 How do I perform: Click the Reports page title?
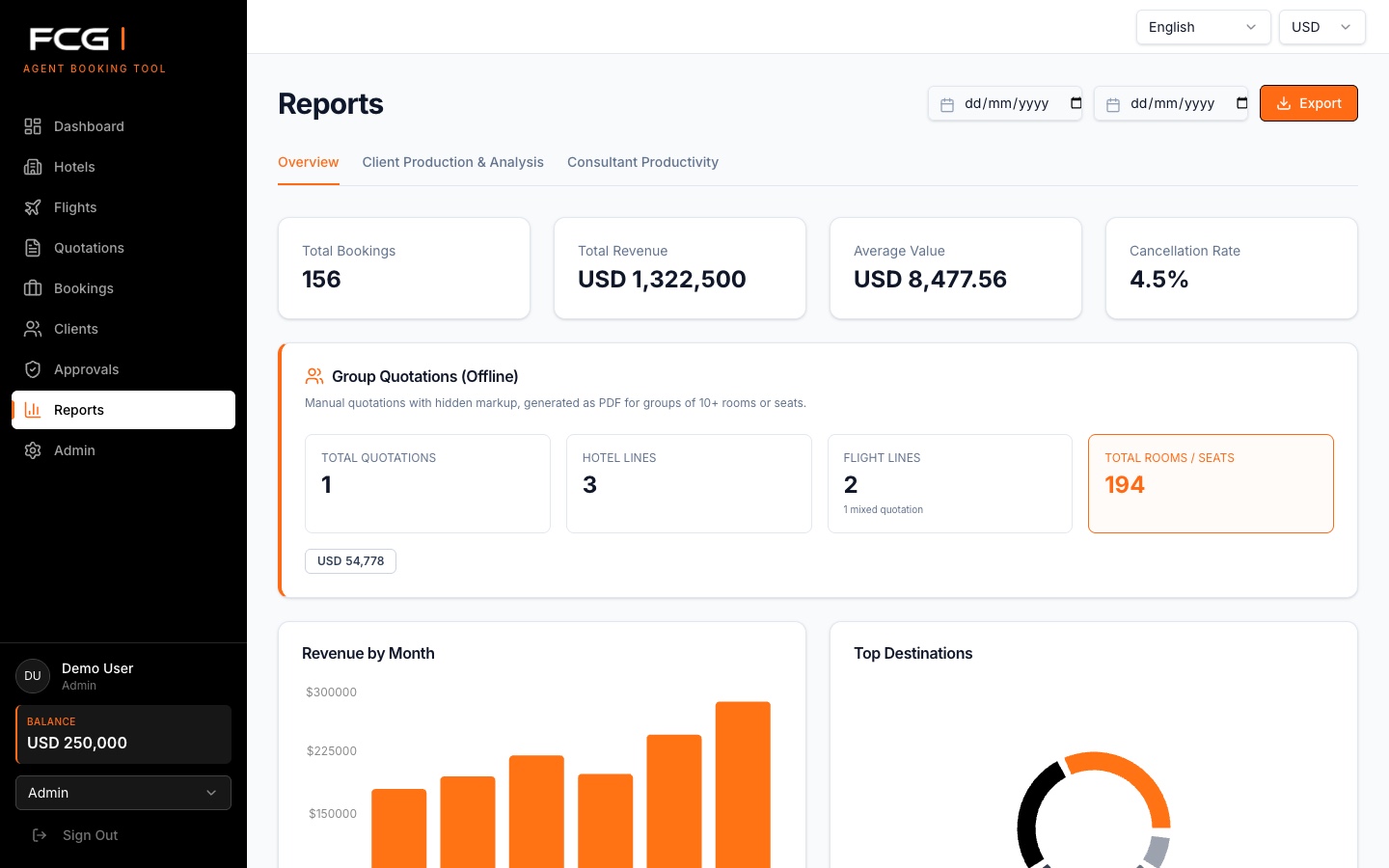(331, 104)
